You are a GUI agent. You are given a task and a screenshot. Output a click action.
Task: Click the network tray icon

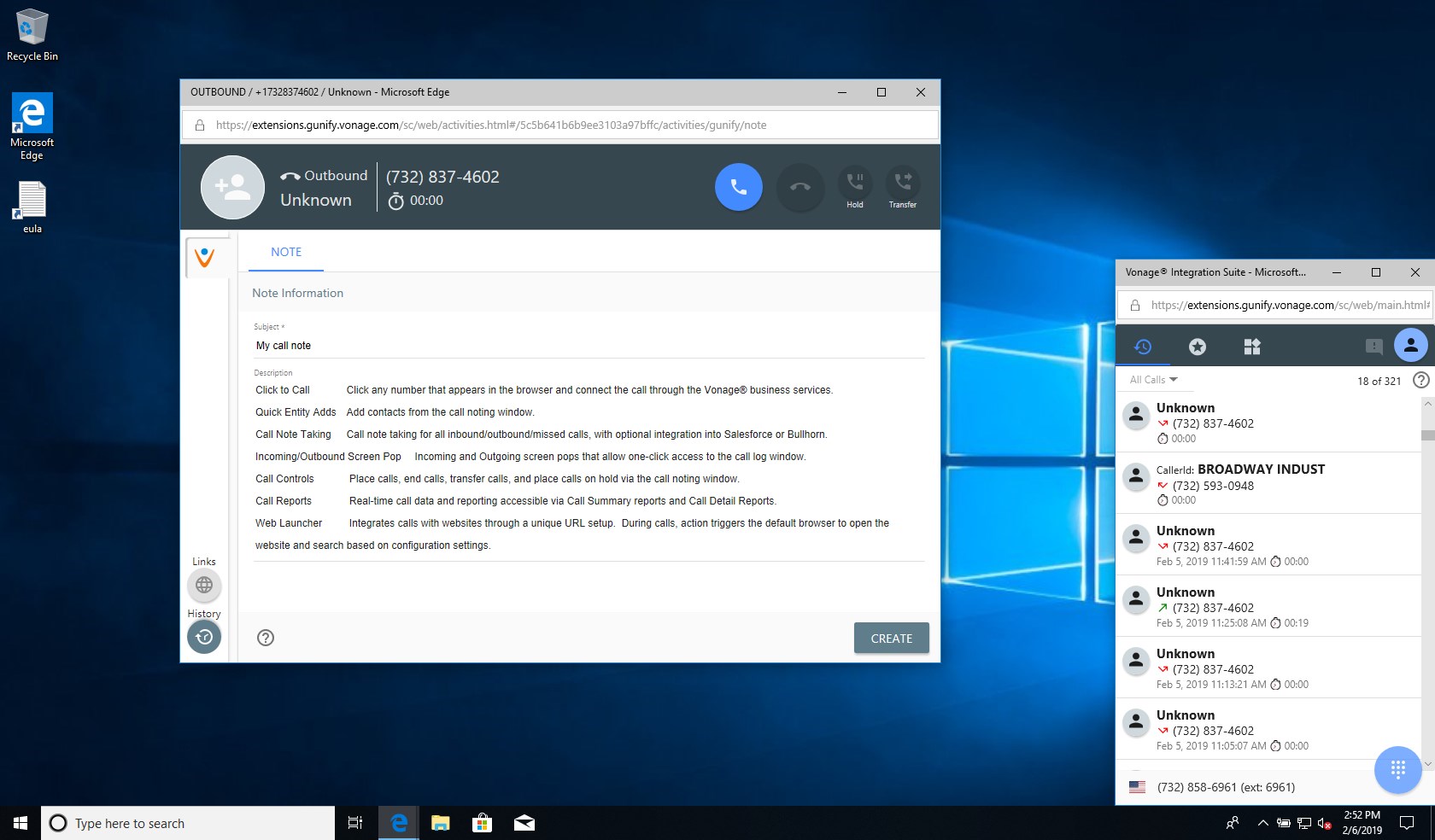(1304, 823)
